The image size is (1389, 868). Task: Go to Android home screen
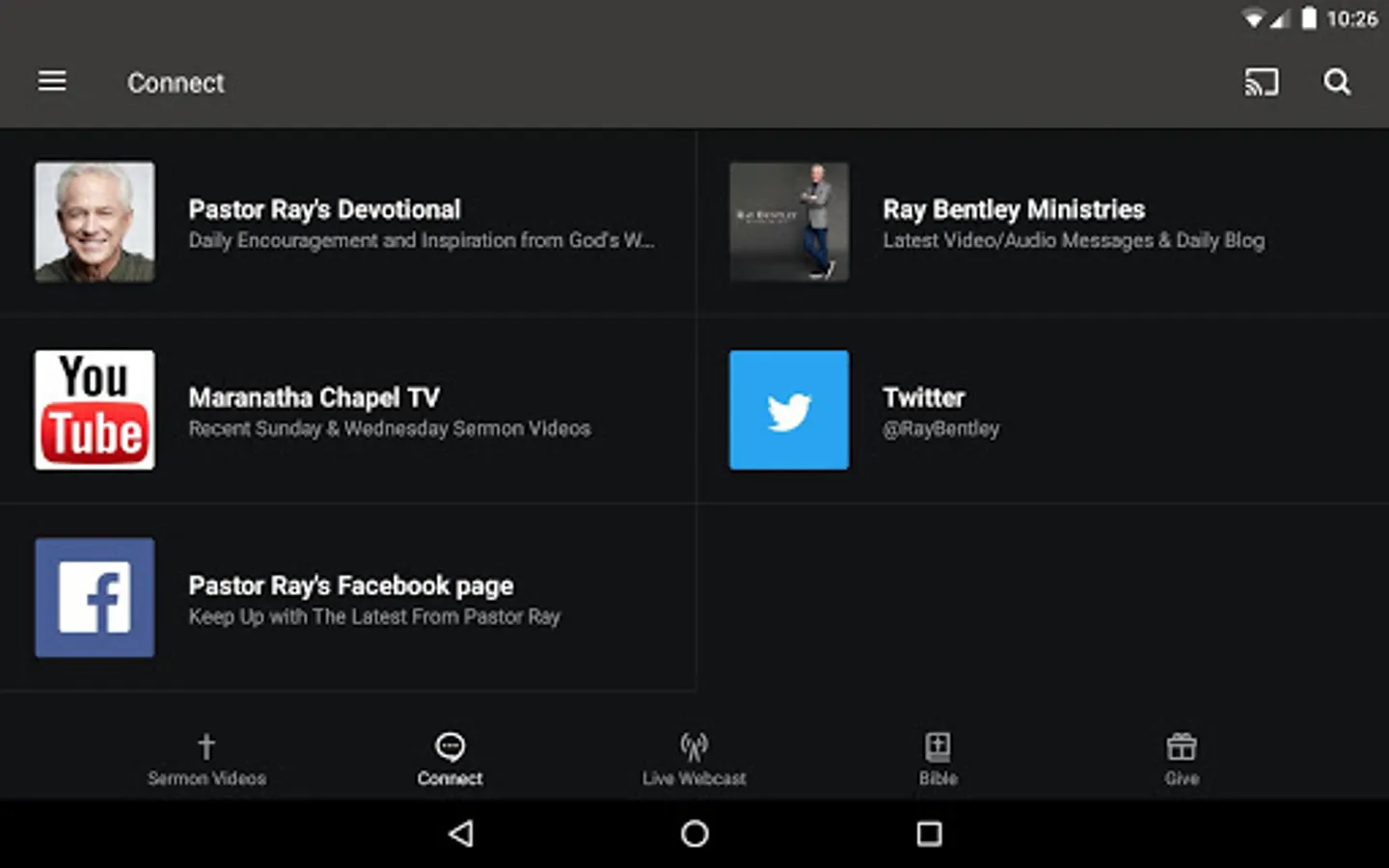(694, 833)
